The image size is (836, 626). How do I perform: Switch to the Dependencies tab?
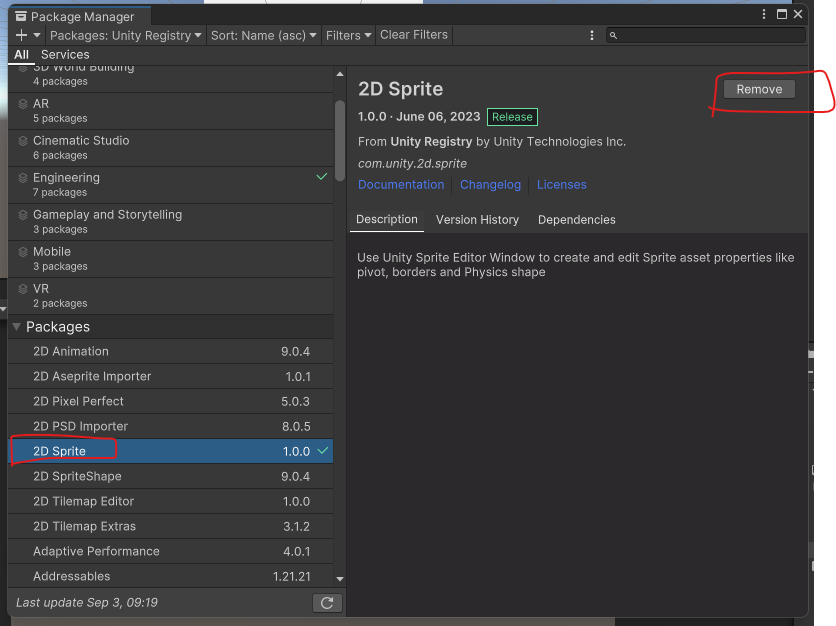[576, 220]
